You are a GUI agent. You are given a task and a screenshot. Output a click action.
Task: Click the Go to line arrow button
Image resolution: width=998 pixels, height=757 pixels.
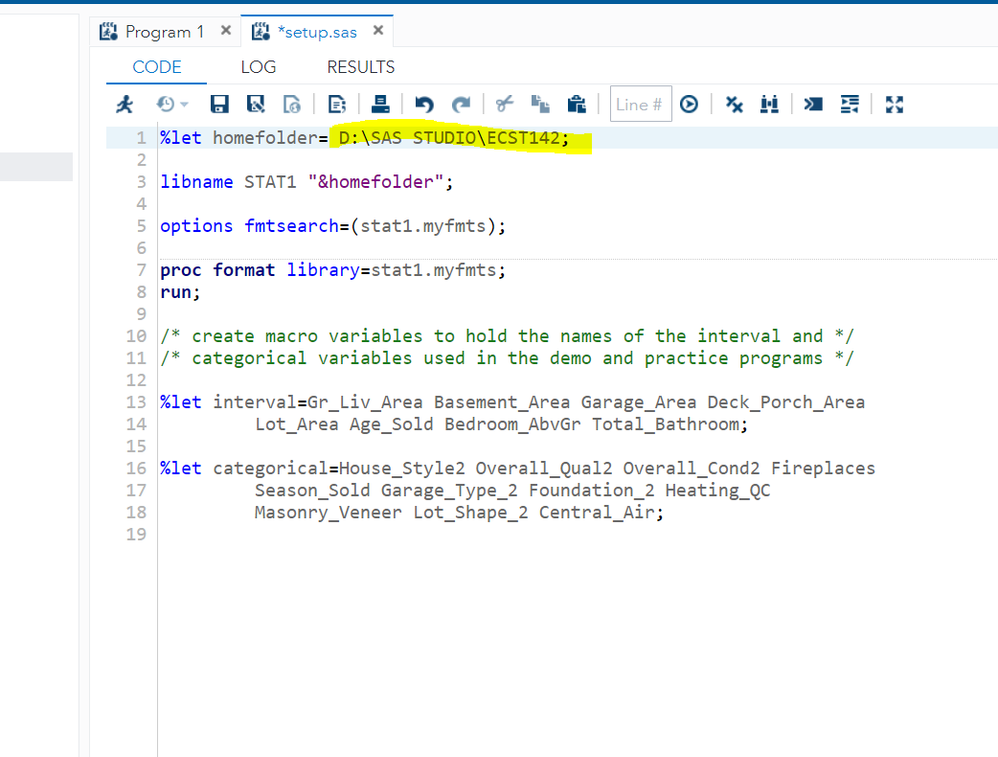(x=689, y=104)
